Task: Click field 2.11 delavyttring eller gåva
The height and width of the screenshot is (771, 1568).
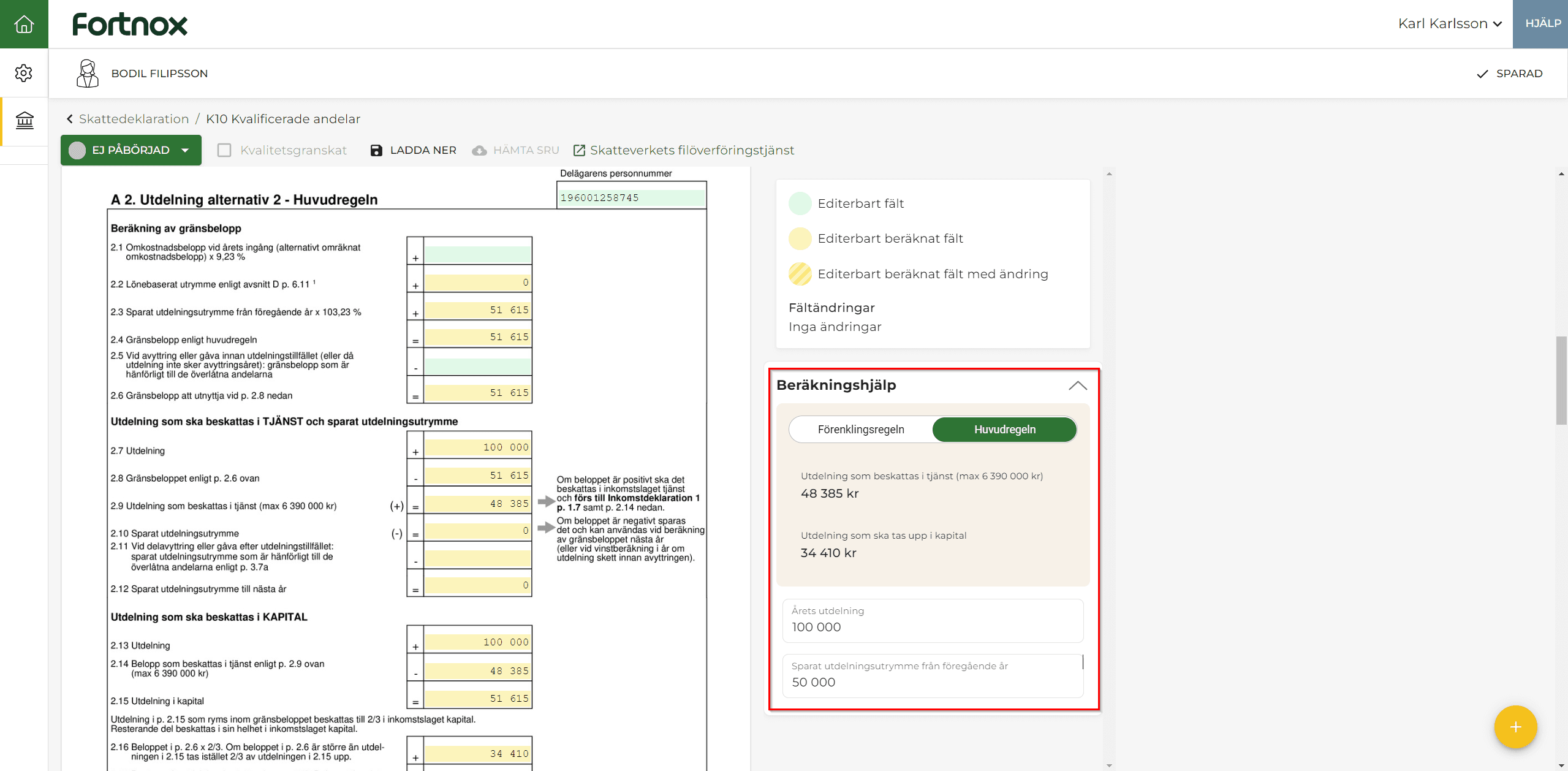Action: [x=478, y=558]
